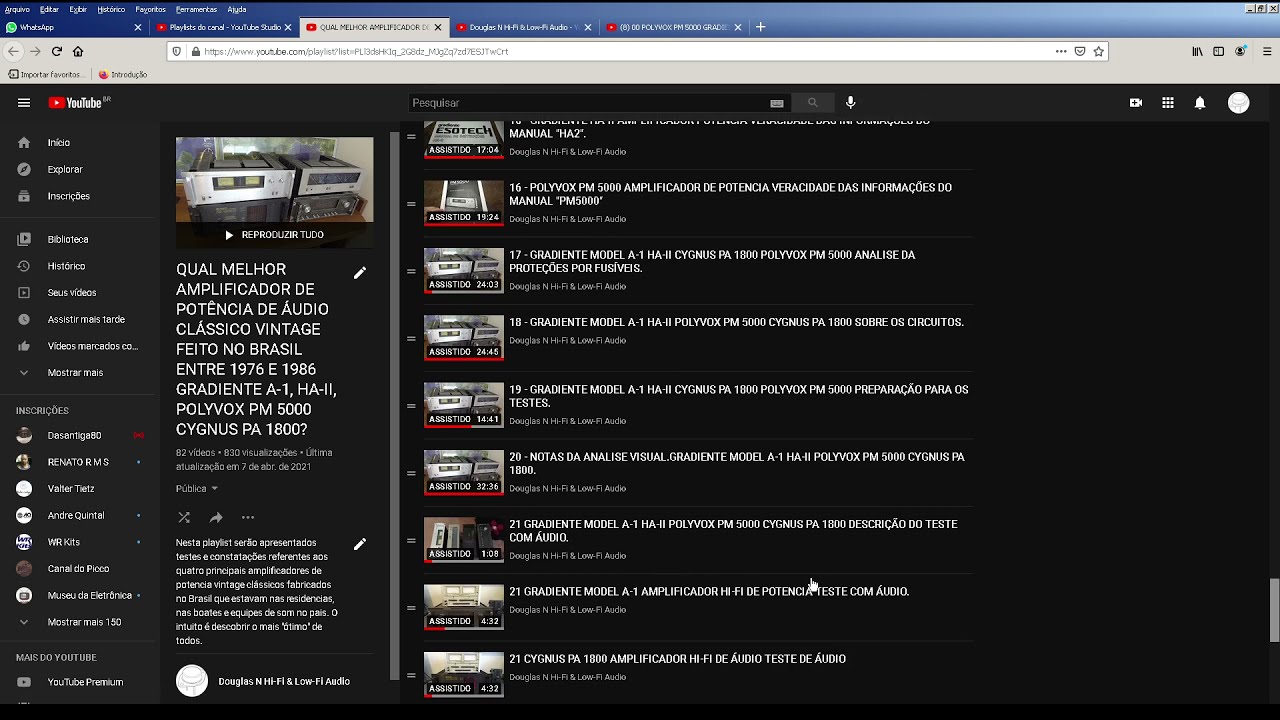Open the Início sidebar link
The height and width of the screenshot is (720, 1280).
point(59,143)
